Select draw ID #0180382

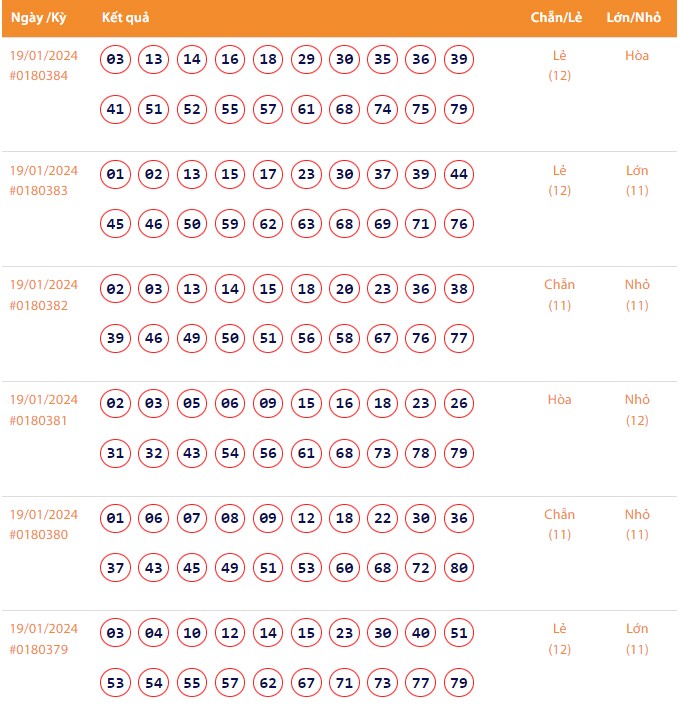[x=39, y=305]
